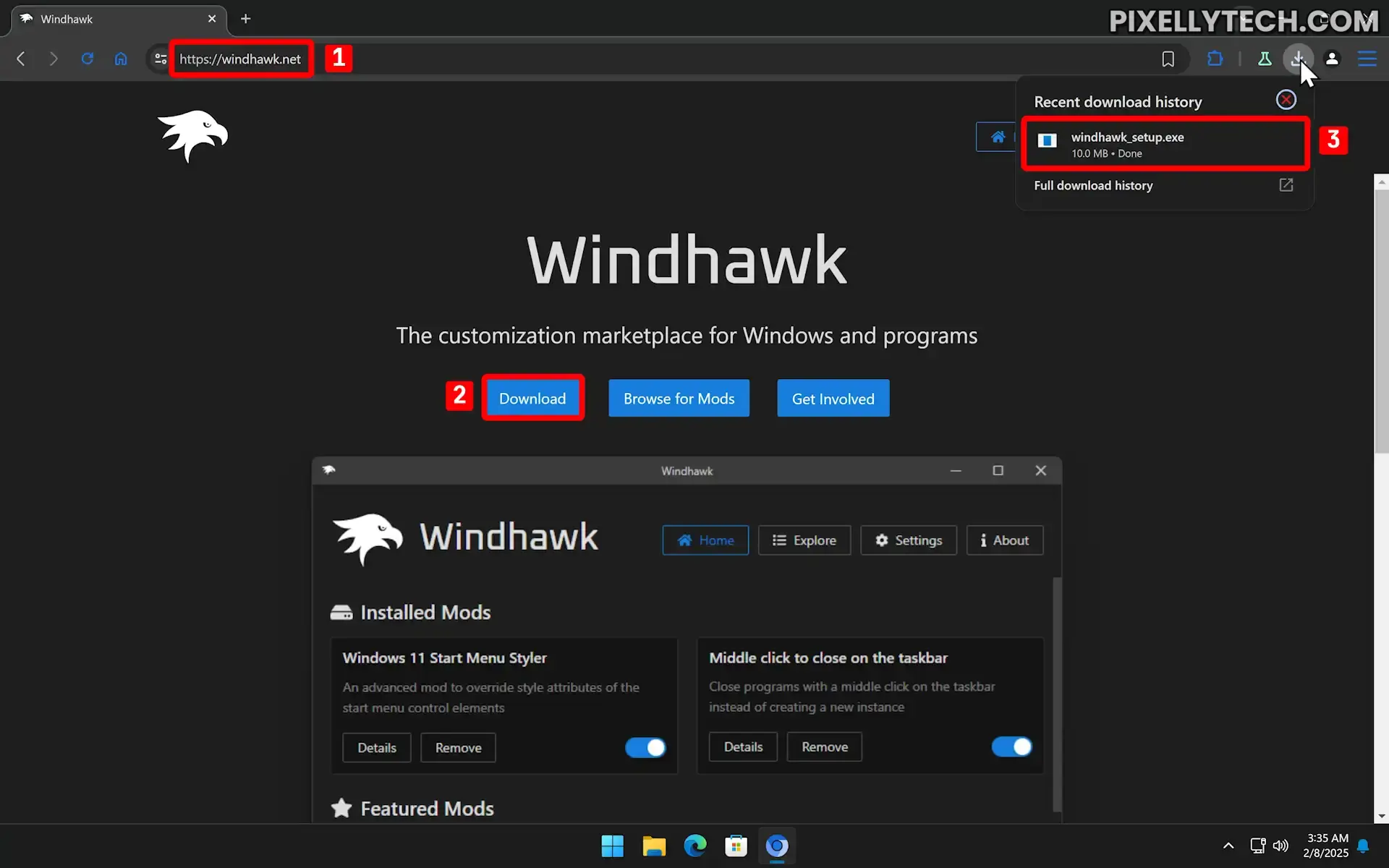
Task: Click the active browser icon in taskbar
Action: click(777, 846)
